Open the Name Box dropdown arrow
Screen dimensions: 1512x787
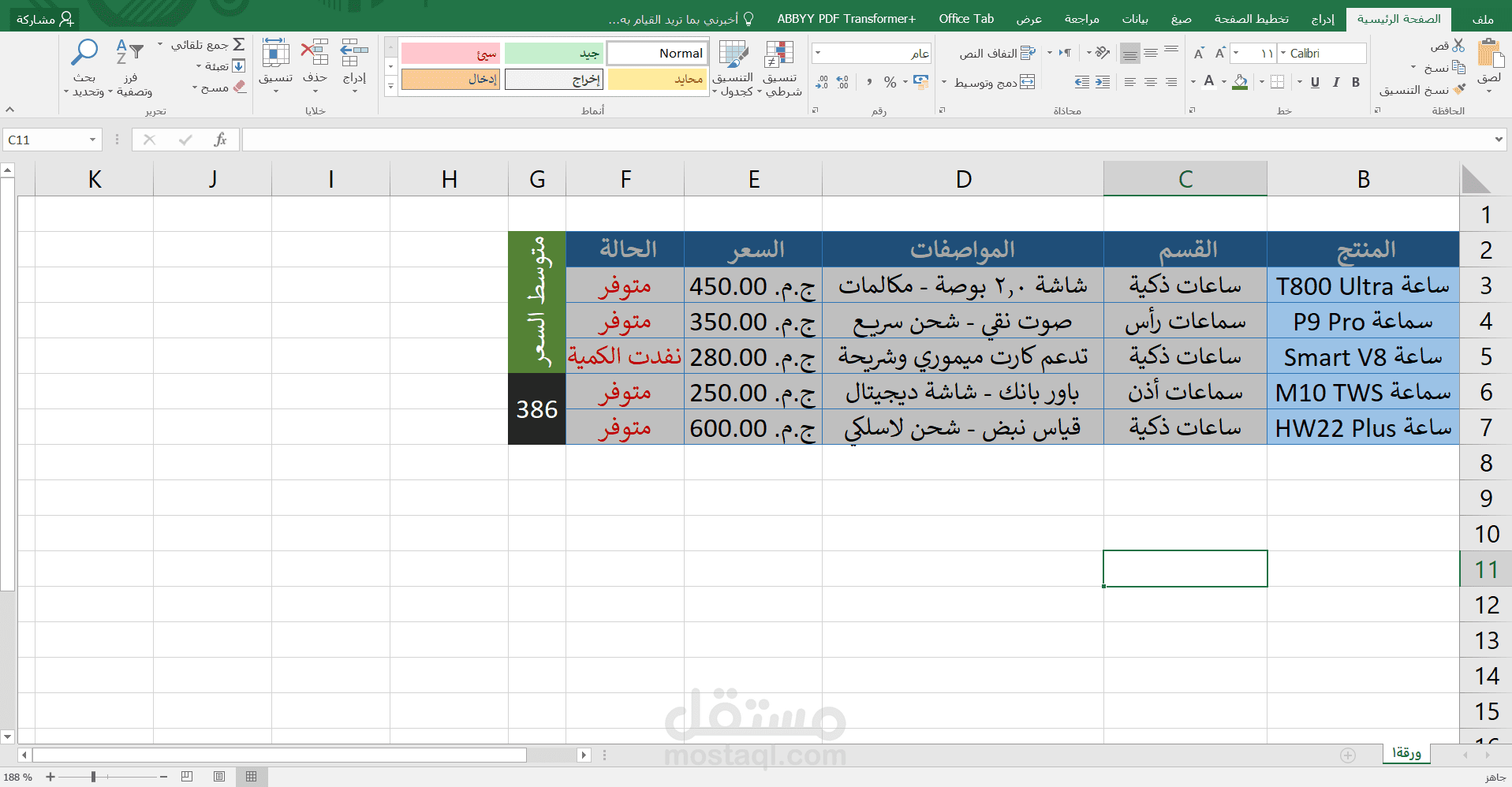point(92,140)
